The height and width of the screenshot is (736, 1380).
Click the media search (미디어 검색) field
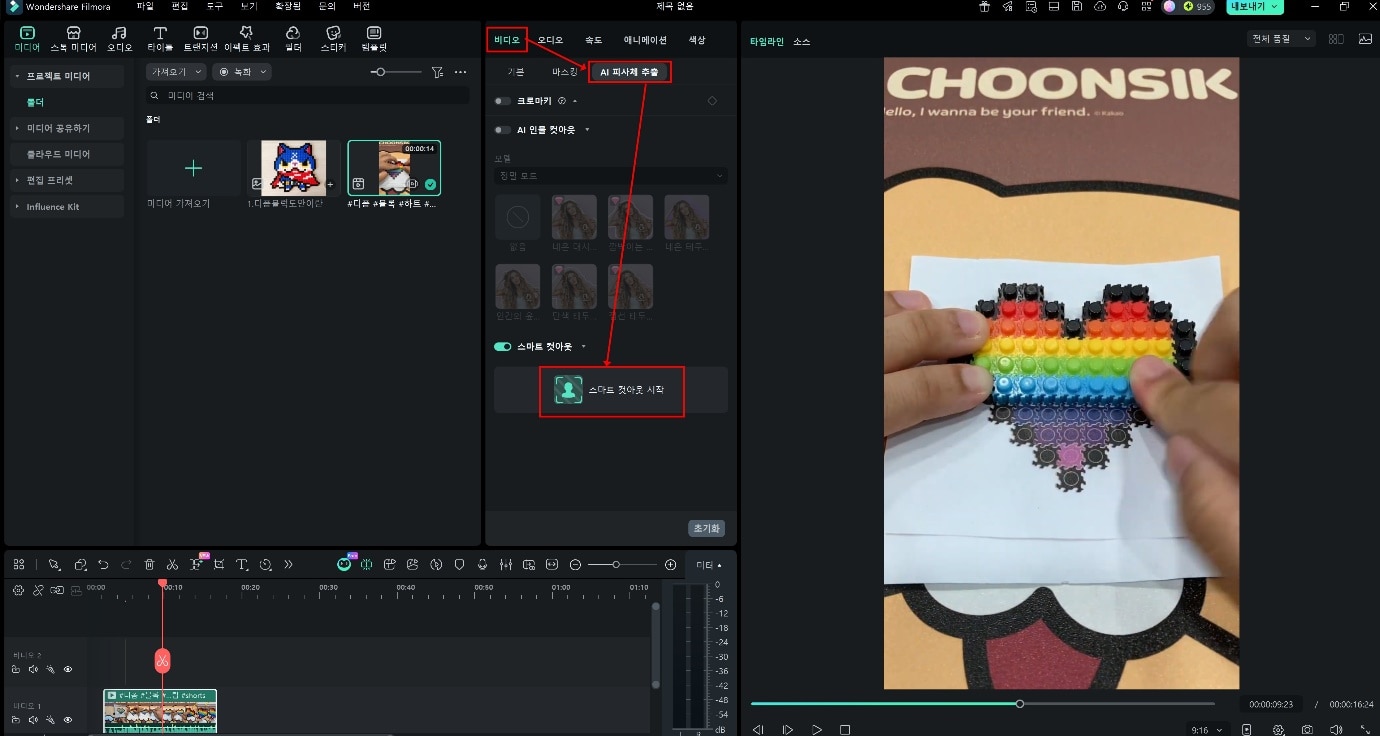pyautogui.click(x=308, y=96)
